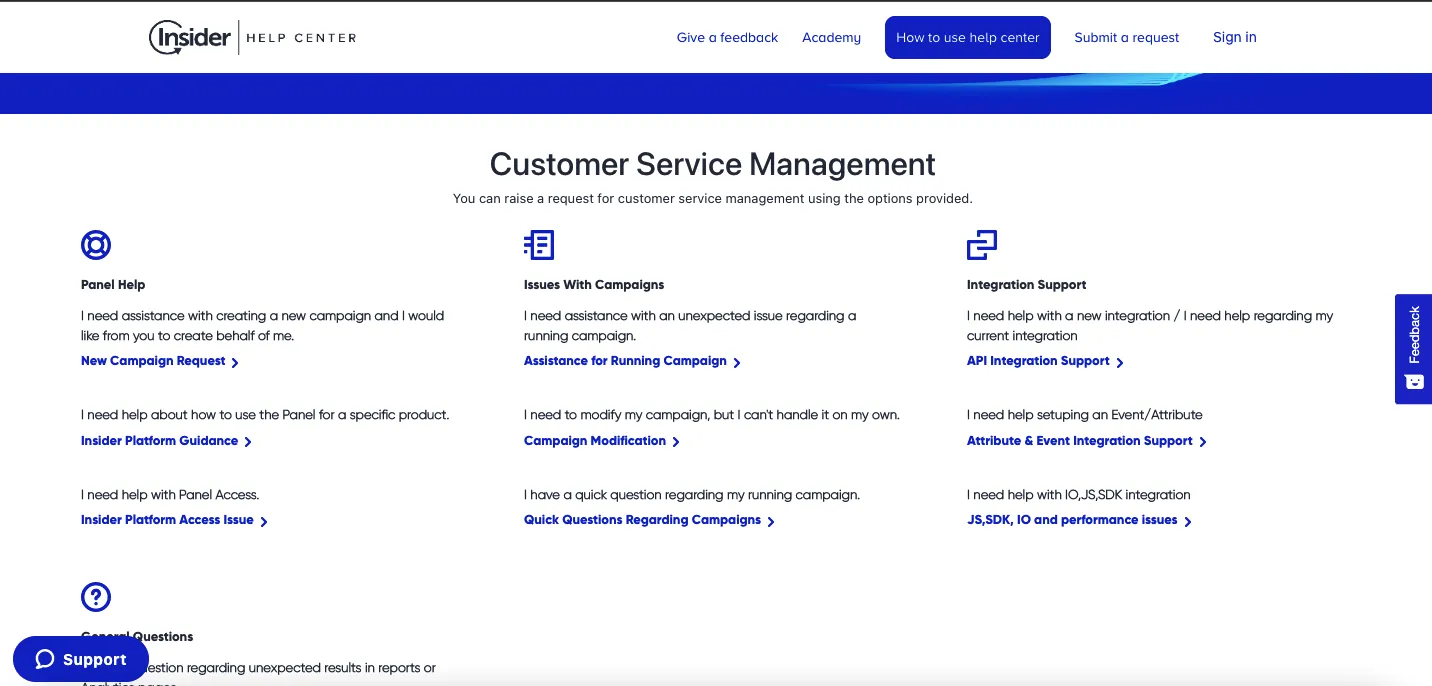Screen dimensions: 1432x686
Task: Open the API Integration Support link
Action: [1038, 361]
